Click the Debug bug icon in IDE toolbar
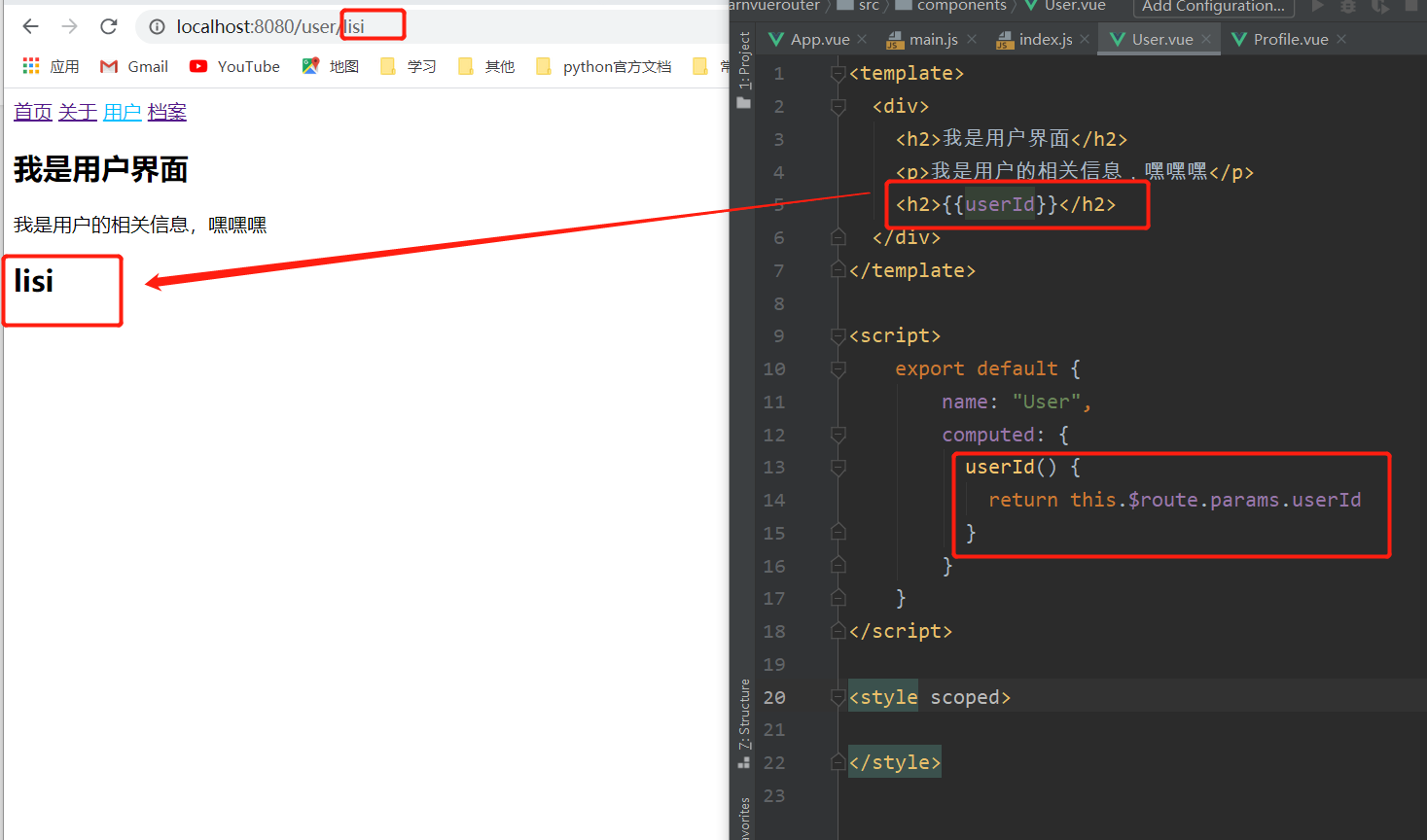 pos(1348,6)
